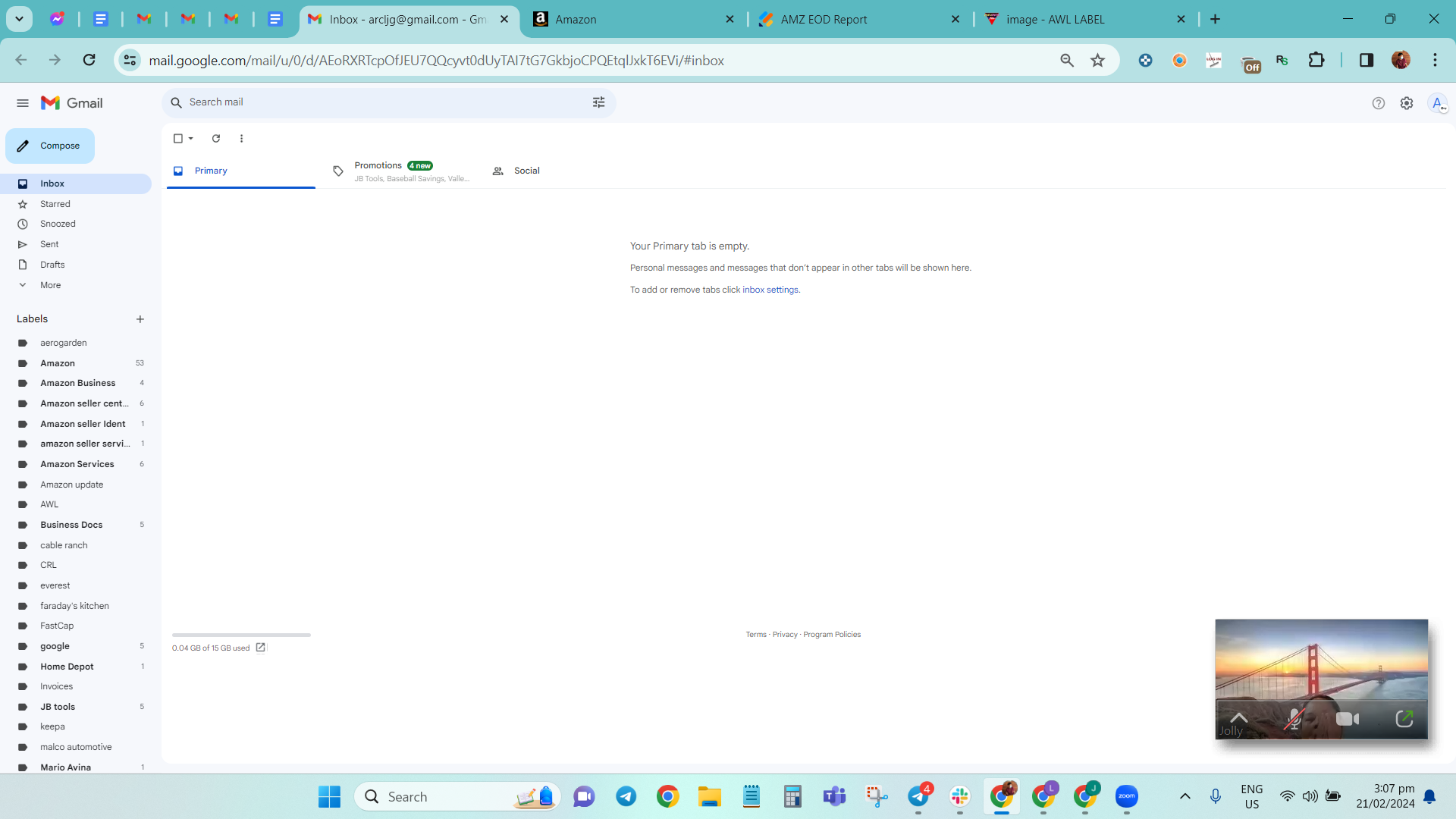
Task: Toggle video camera in Zoom mini window
Action: pyautogui.click(x=1348, y=719)
